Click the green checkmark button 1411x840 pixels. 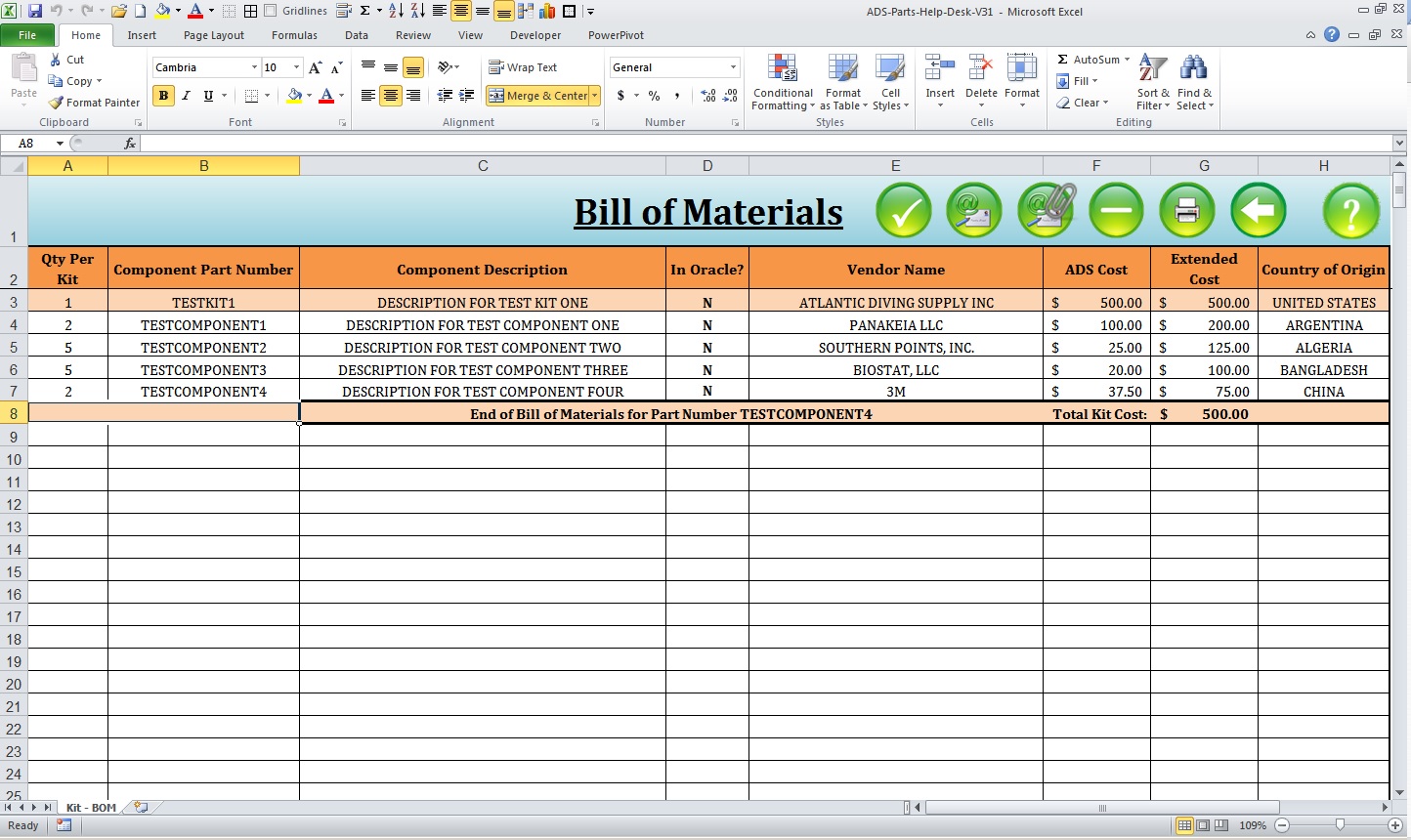[904, 210]
